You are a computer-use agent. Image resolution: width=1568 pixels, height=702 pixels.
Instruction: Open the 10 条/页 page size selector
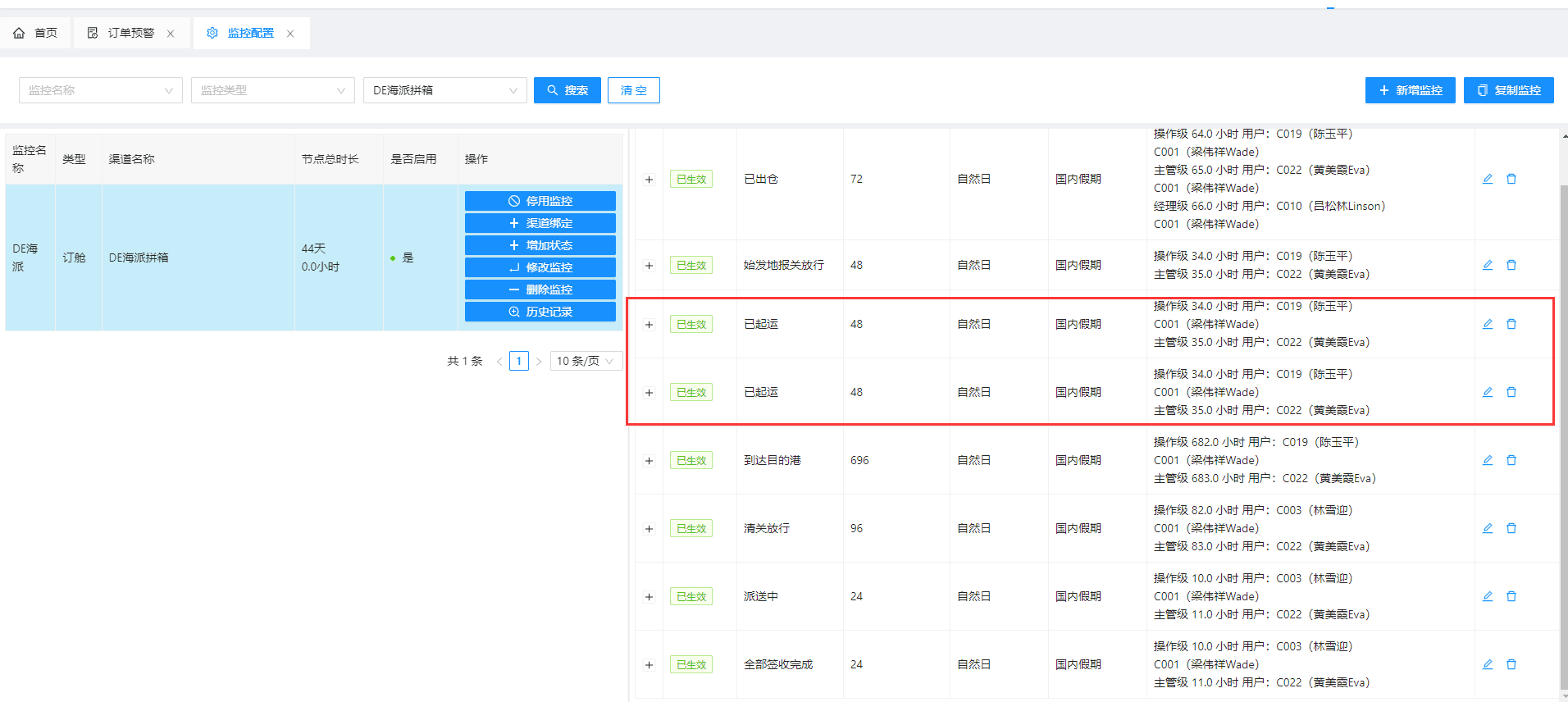click(x=586, y=361)
